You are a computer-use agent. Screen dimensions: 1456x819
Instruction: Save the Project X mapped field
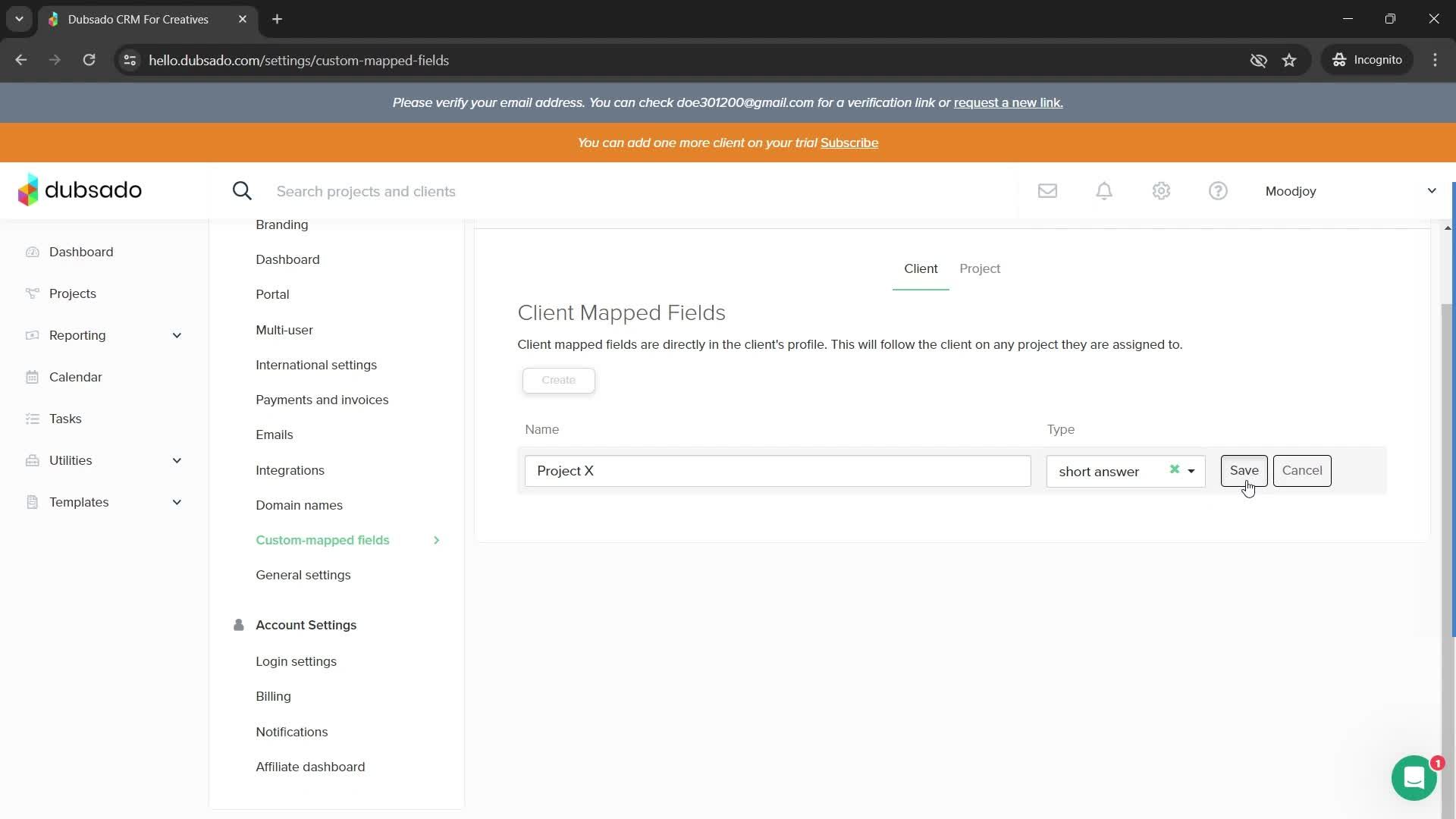click(x=1244, y=470)
